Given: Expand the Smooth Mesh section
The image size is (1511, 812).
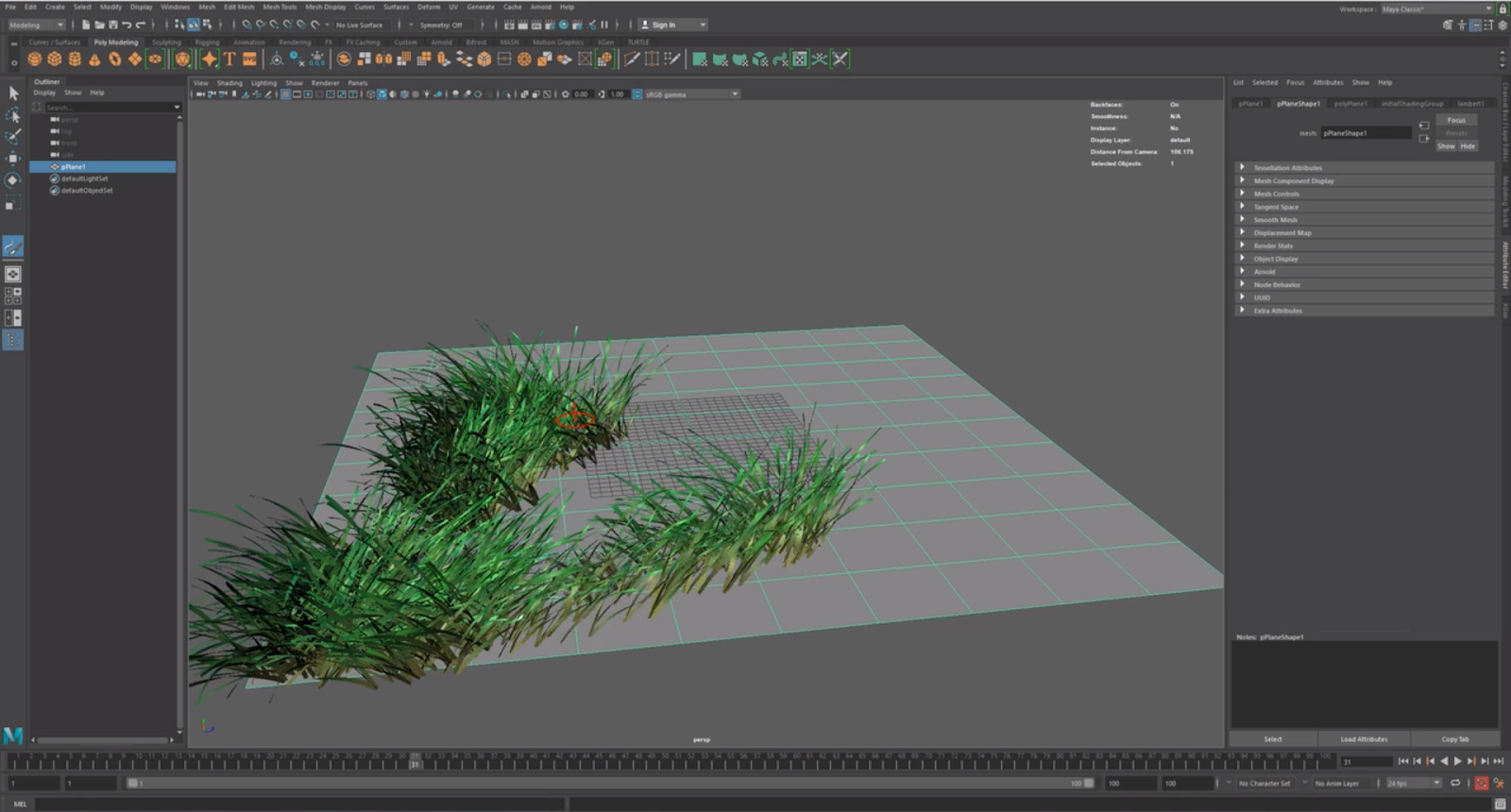Looking at the screenshot, I should click(1275, 220).
